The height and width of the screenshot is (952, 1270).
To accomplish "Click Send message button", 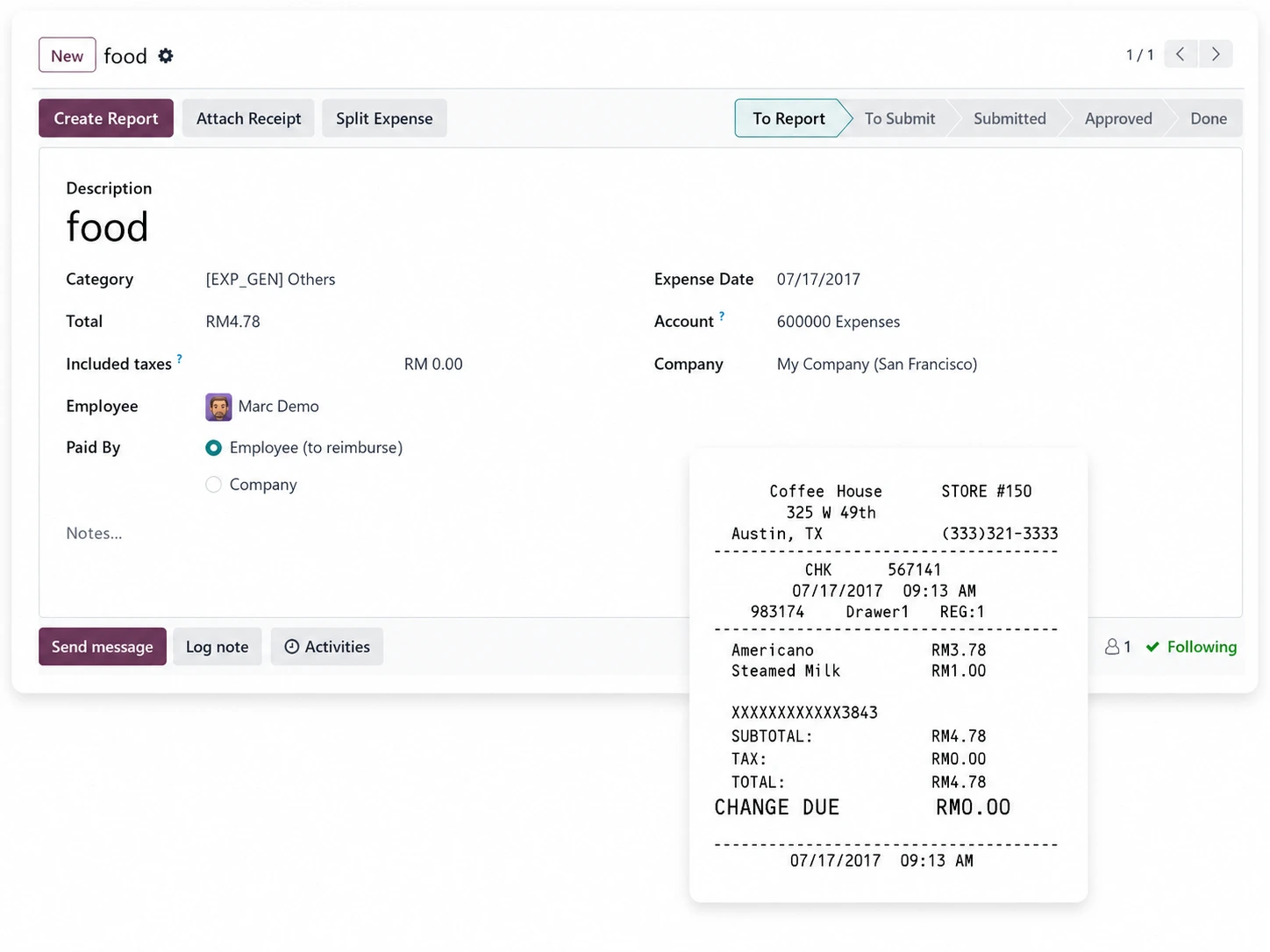I will point(103,647).
